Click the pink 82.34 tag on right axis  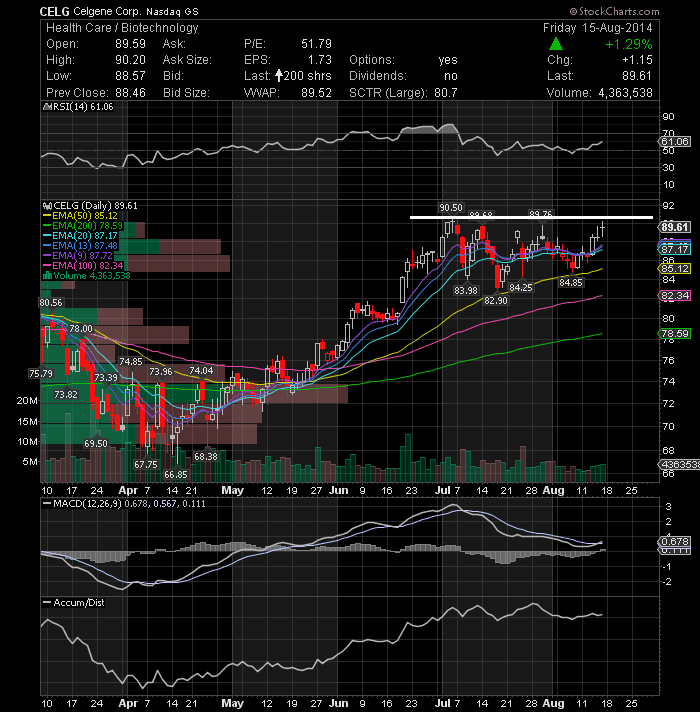[x=675, y=296]
